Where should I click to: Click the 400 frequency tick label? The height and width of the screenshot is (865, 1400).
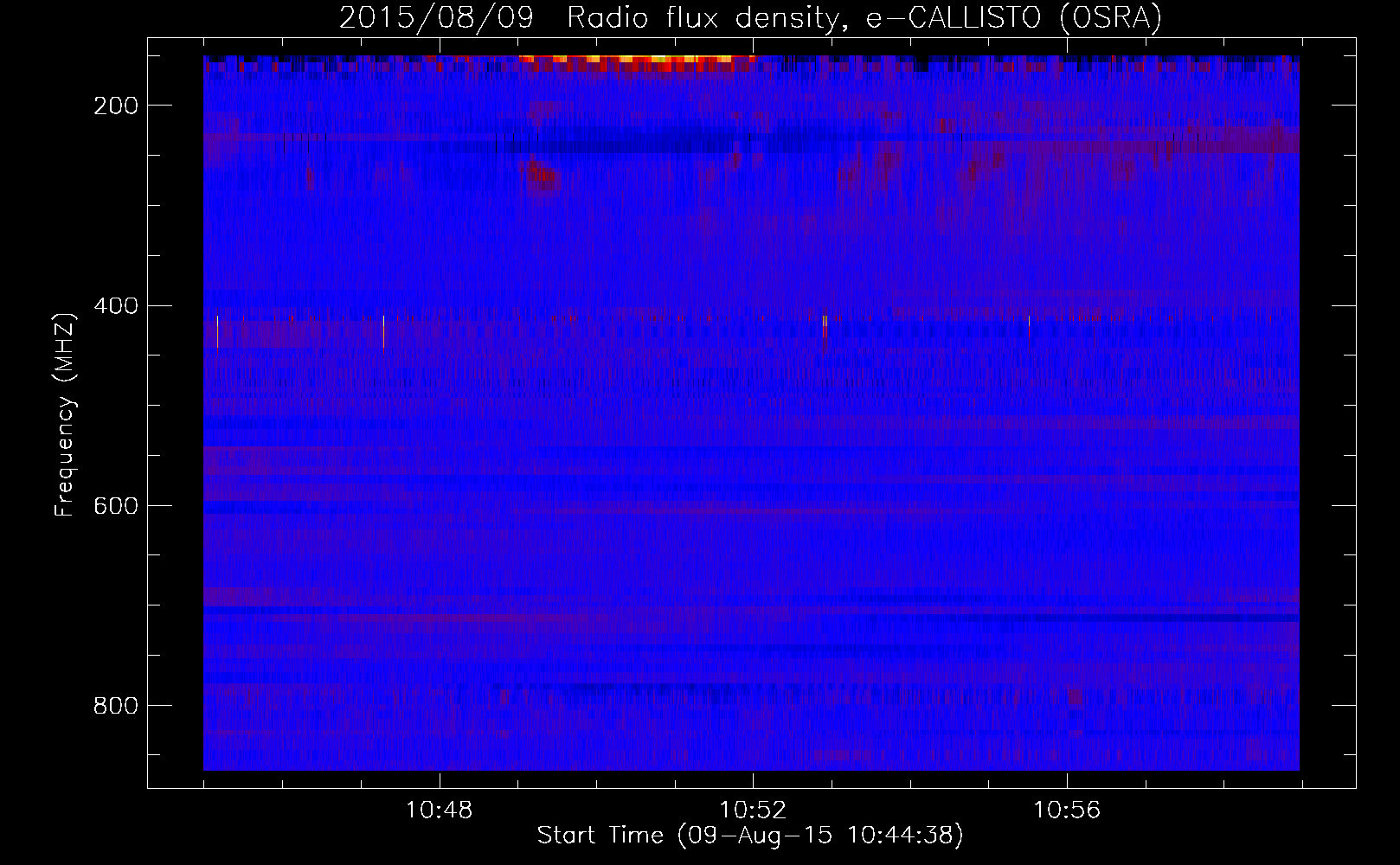click(115, 305)
